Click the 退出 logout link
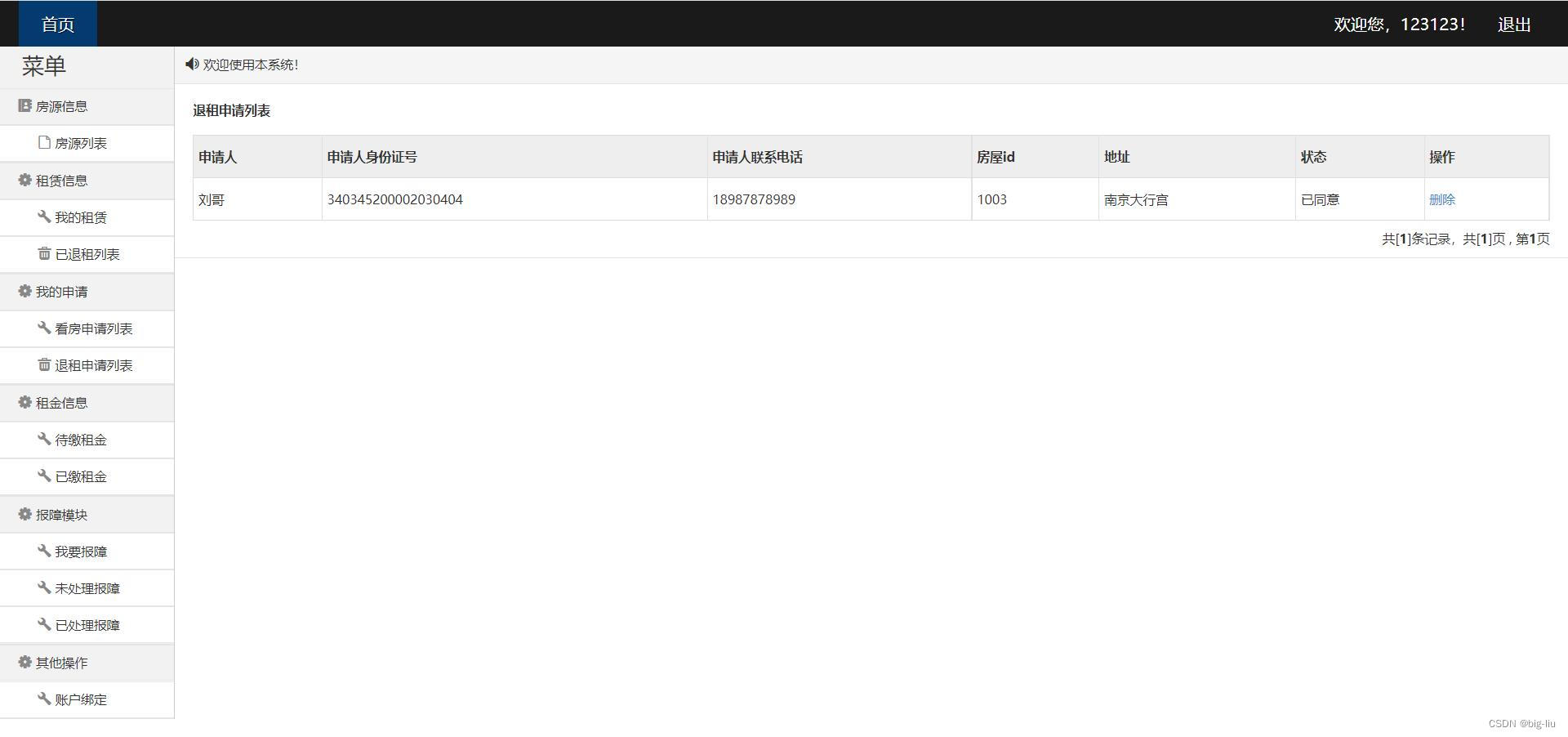Viewport: 1568px width, 737px height. click(1513, 25)
